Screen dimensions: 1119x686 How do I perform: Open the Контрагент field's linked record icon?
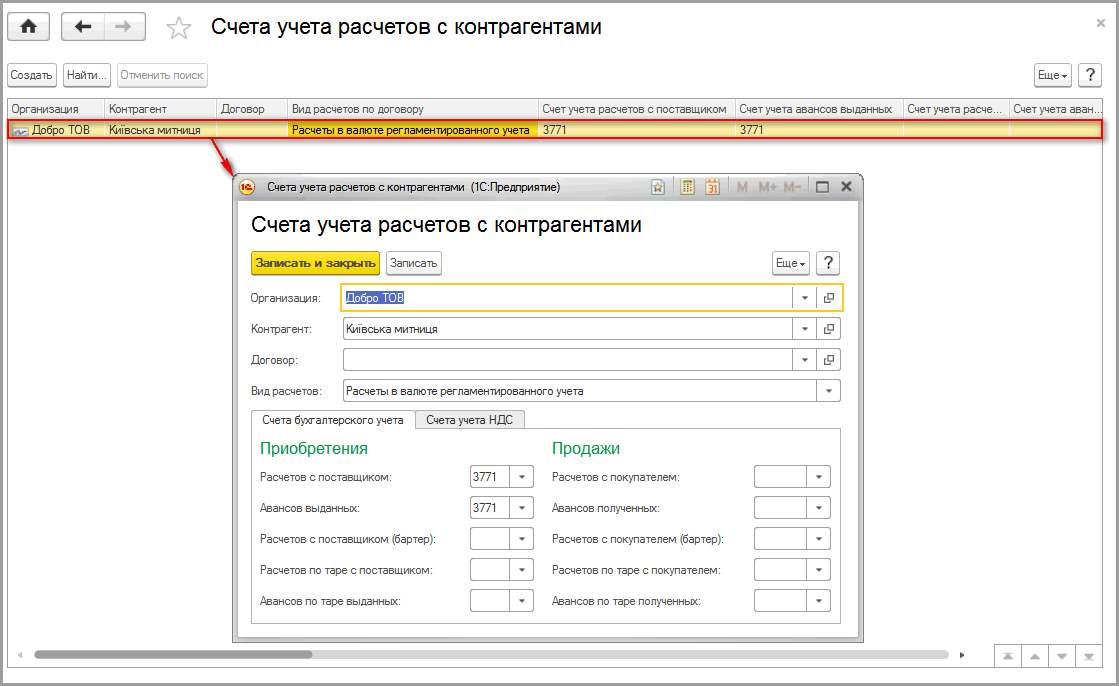[830, 329]
